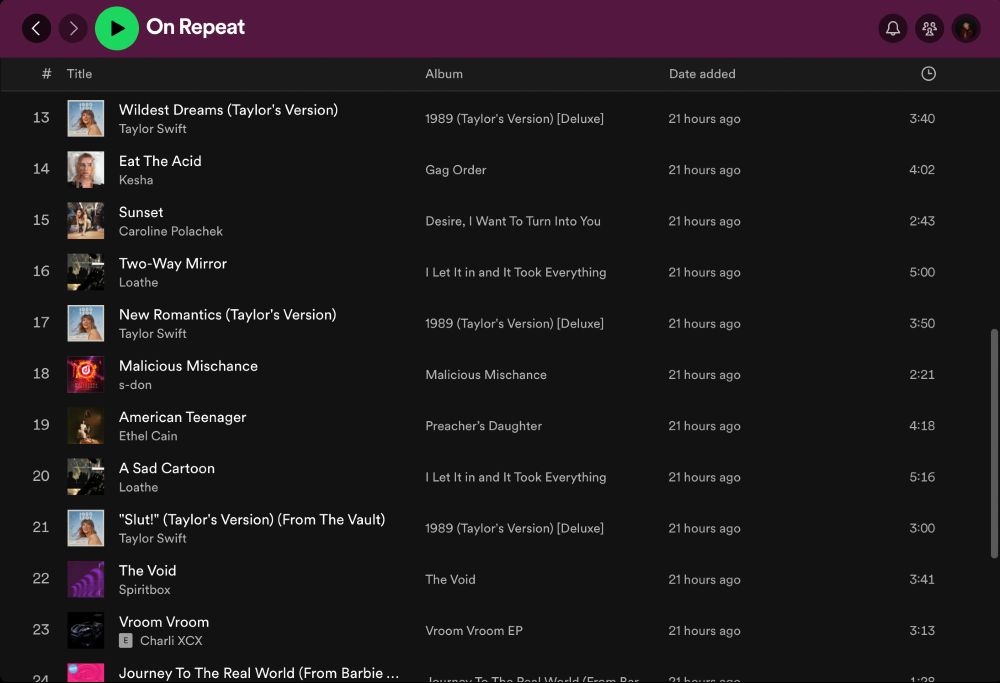The image size is (1000, 683).
Task: Click the explicit E badge beside Charli XCX
Action: pyautogui.click(x=126, y=641)
